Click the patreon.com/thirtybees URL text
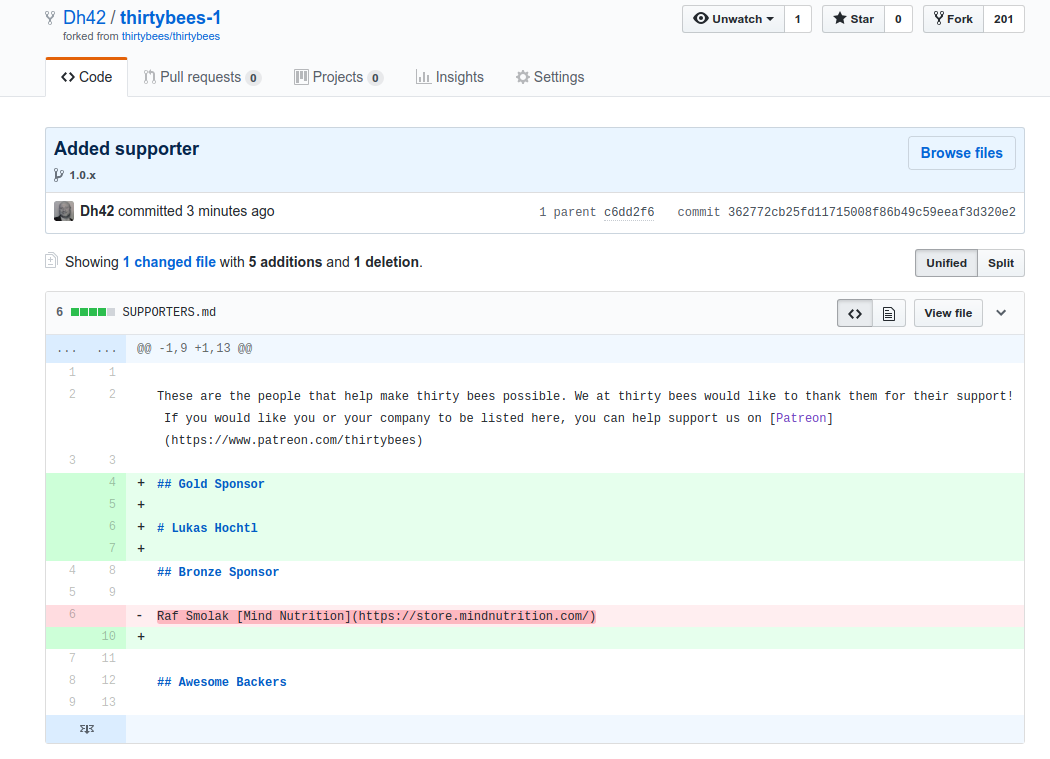Image resolution: width=1050 pixels, height=759 pixels. coord(294,440)
